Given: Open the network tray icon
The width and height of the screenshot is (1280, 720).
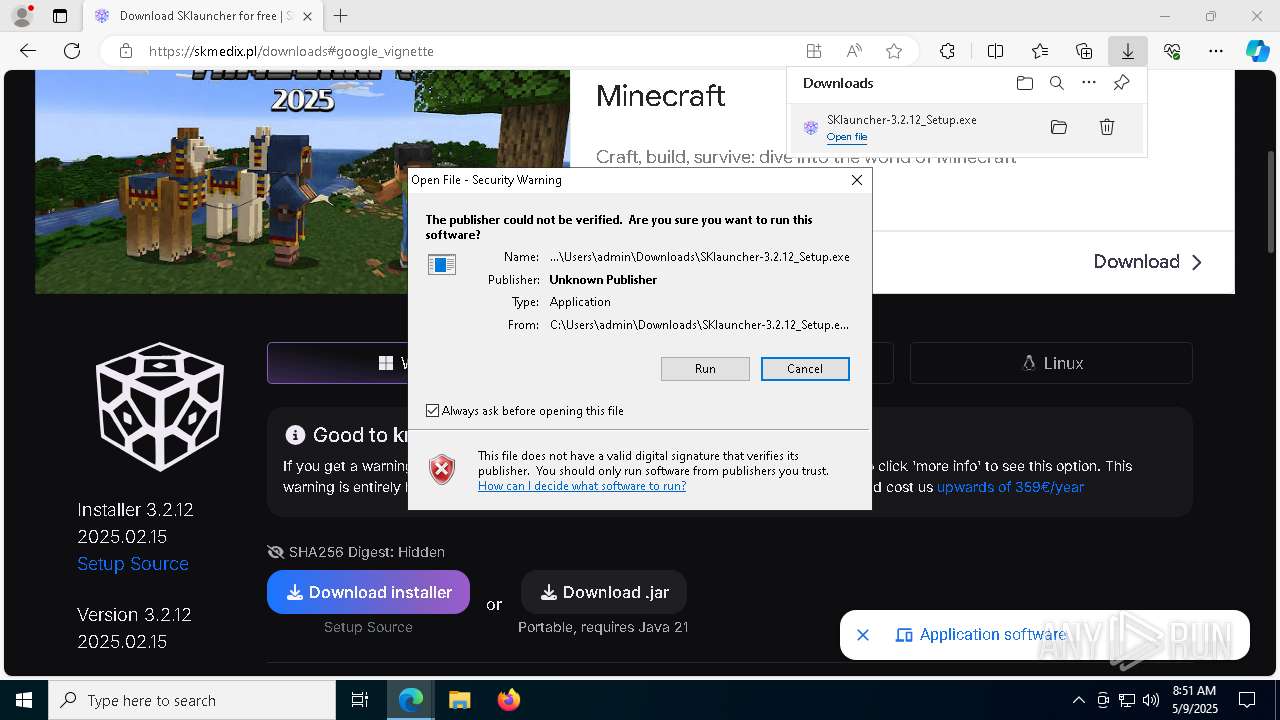Looking at the screenshot, I should [1126, 700].
